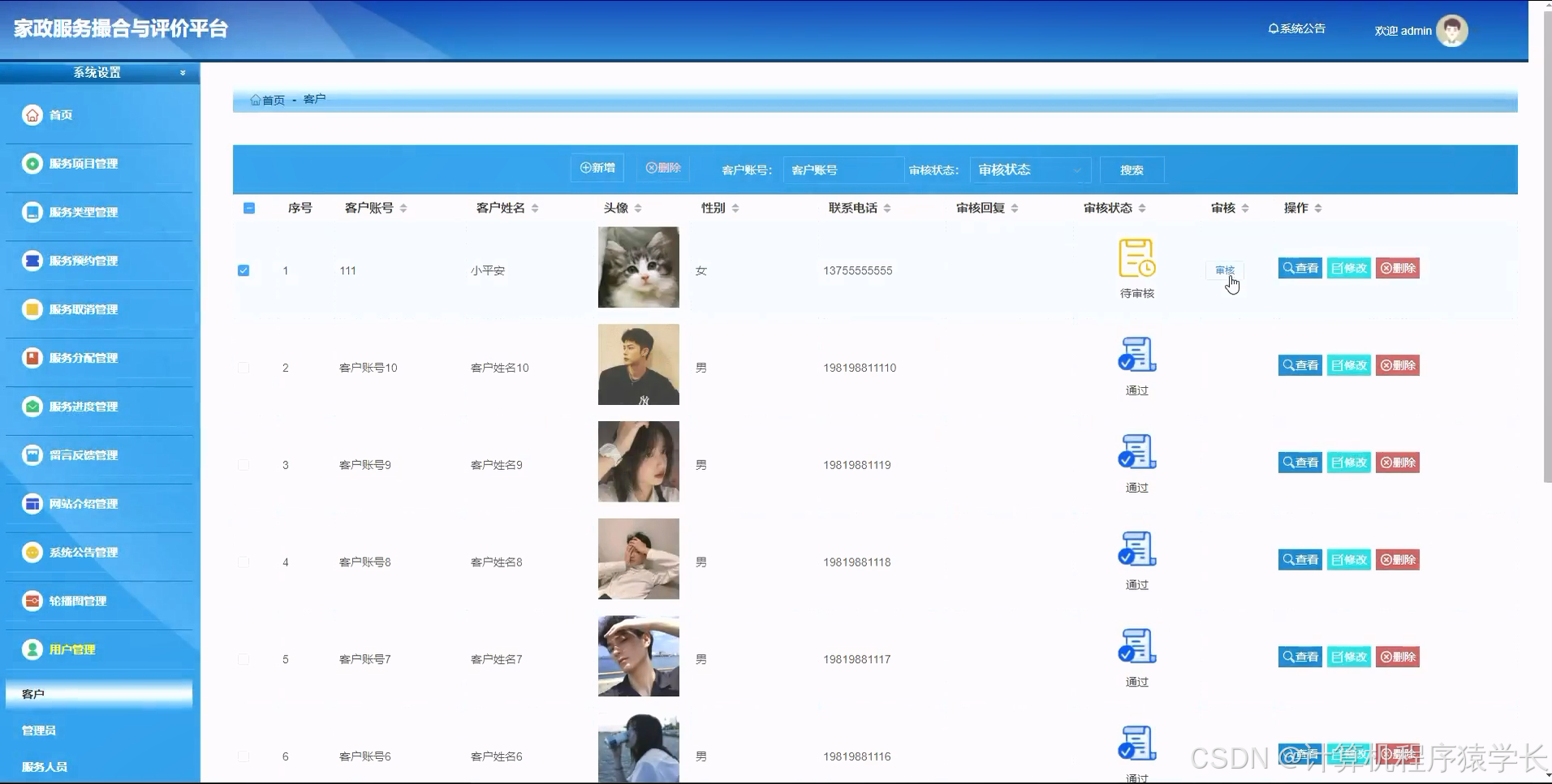The width and height of the screenshot is (1552, 784).
Task: Click the 通过 approval icon for 客户姓名10
Action: 1136,354
